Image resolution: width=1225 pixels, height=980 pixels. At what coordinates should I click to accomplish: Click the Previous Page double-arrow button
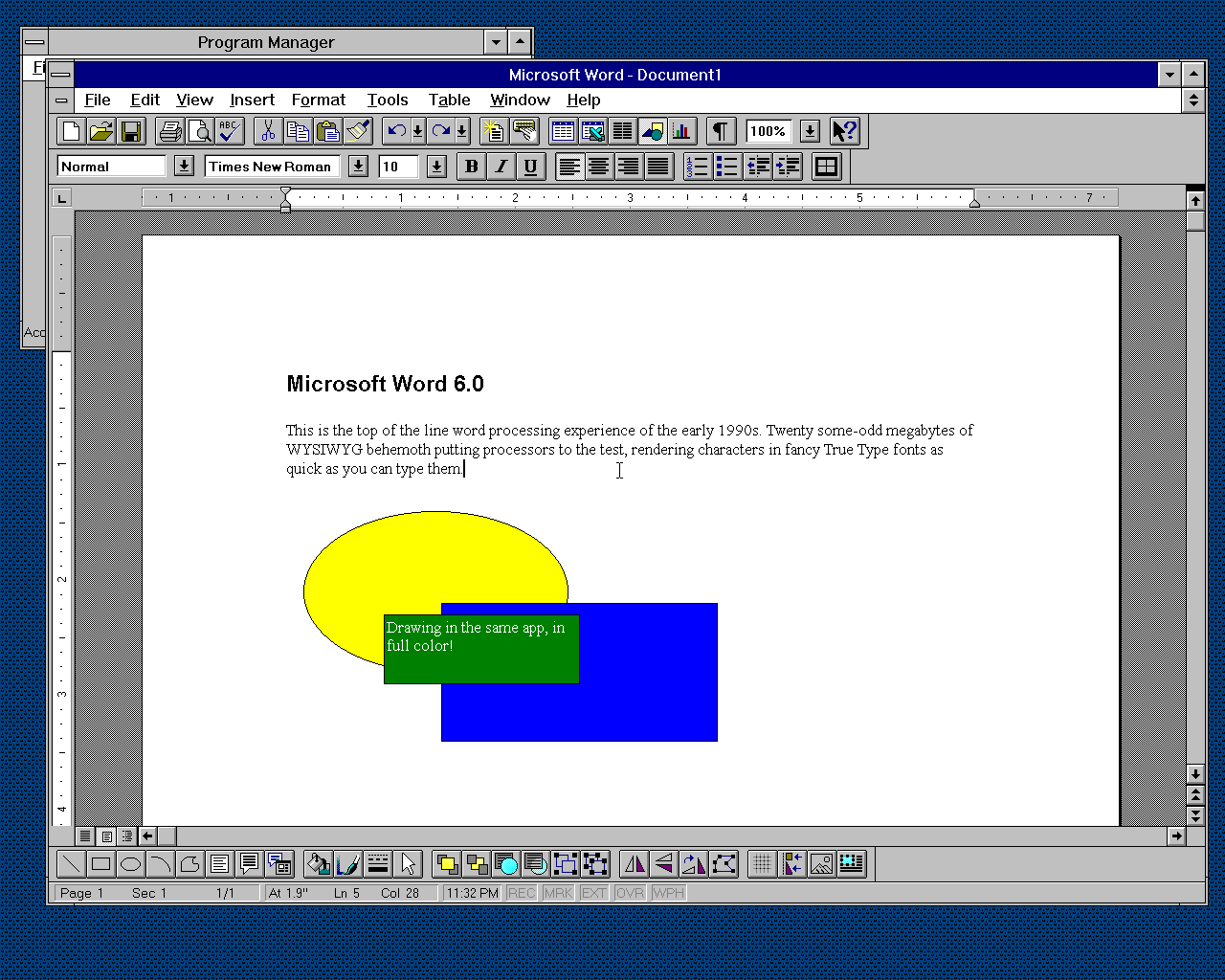[1195, 794]
